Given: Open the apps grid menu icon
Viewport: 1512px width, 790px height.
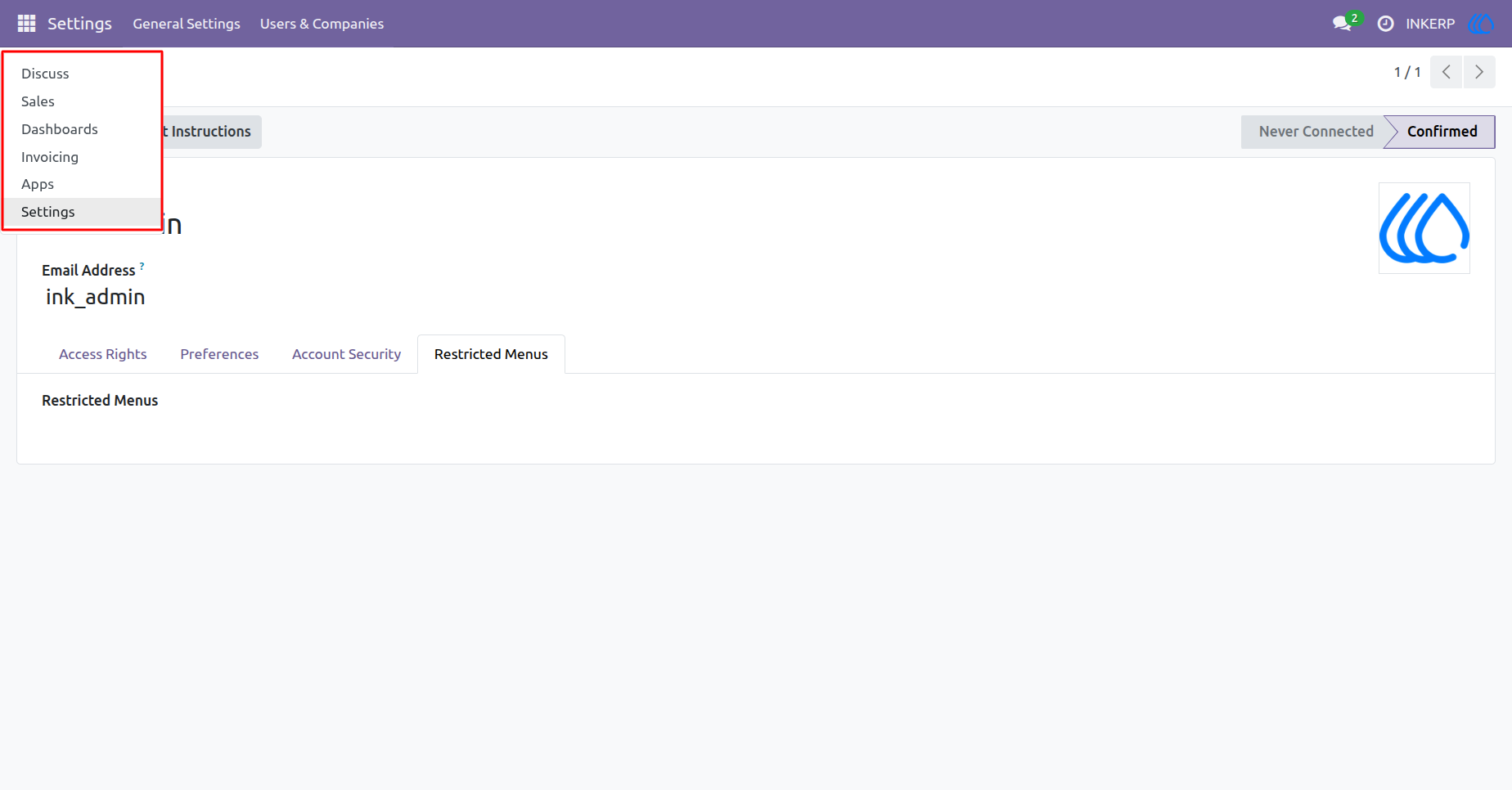Looking at the screenshot, I should point(26,24).
